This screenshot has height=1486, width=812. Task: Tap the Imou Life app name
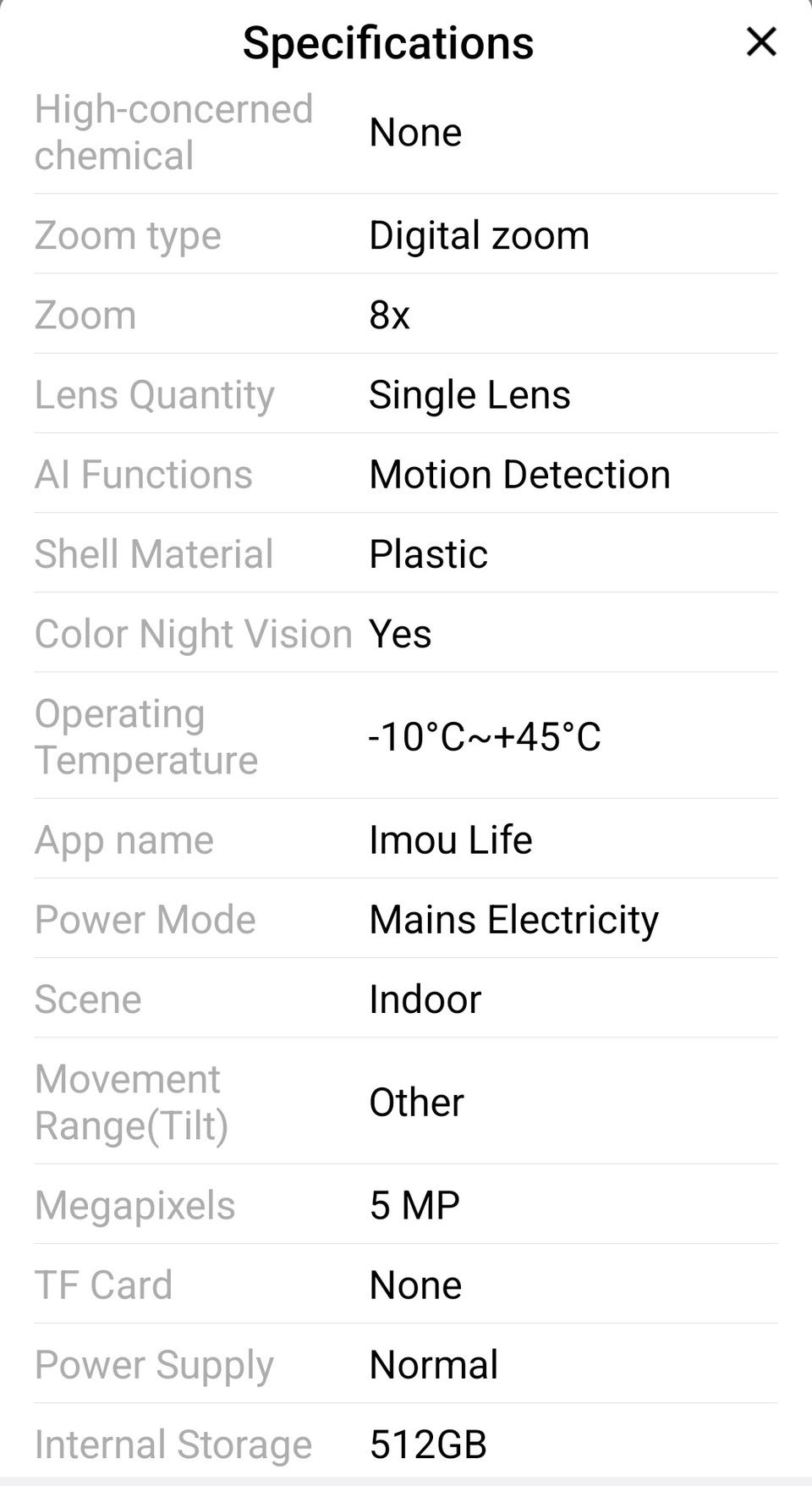450,839
